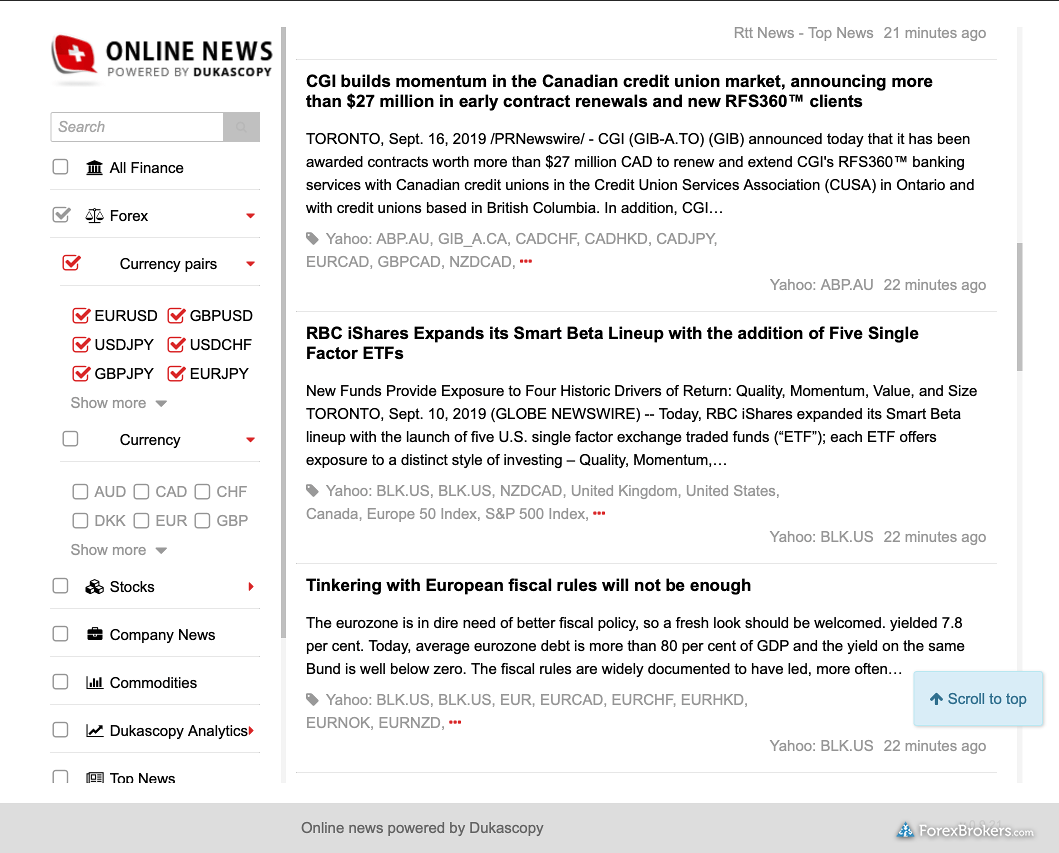
Task: Show more currency pairs
Action: [119, 403]
